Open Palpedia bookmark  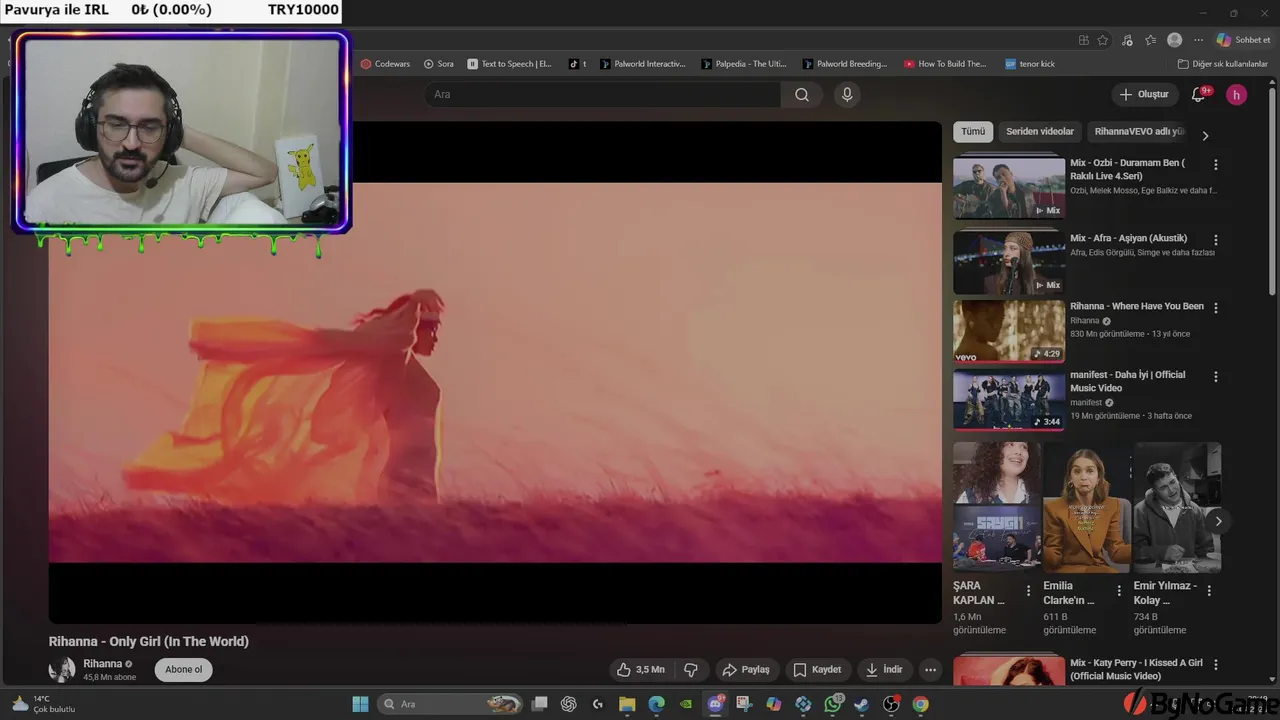pos(744,64)
